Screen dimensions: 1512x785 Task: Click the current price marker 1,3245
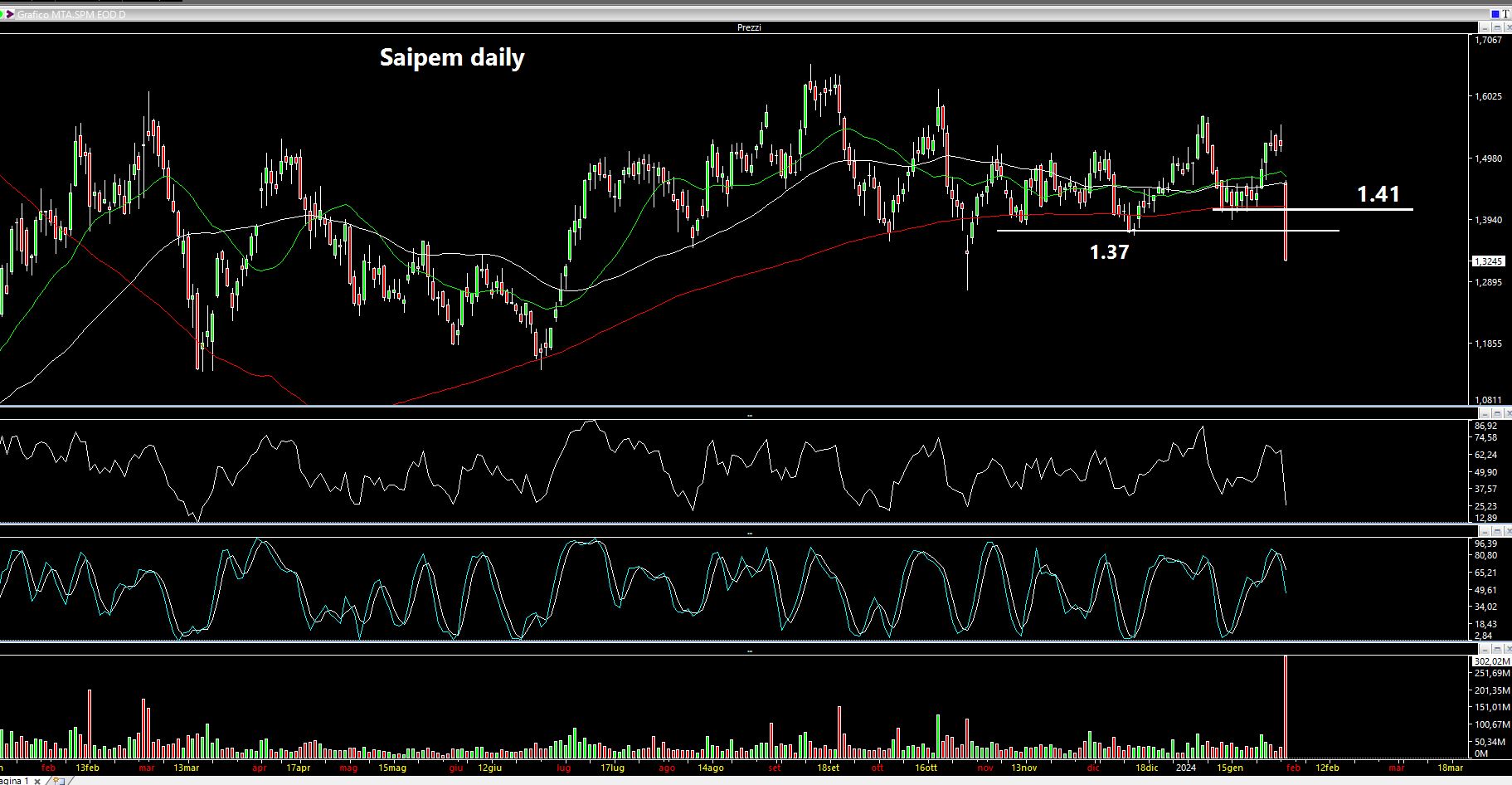tap(1490, 261)
